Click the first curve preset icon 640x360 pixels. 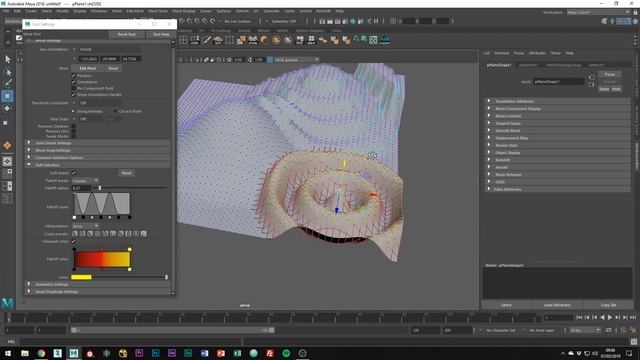point(75,234)
